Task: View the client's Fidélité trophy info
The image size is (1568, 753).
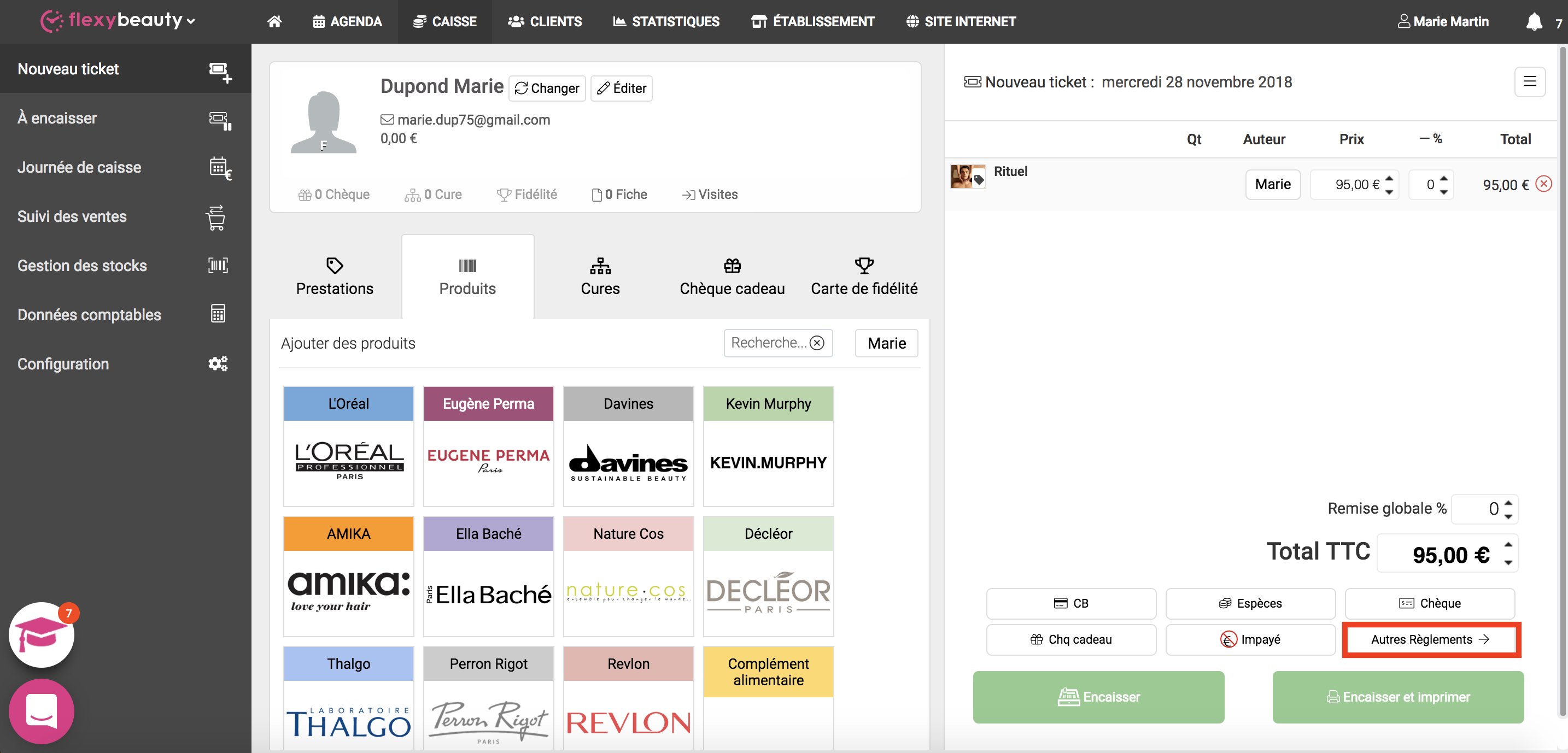Action: 526,195
